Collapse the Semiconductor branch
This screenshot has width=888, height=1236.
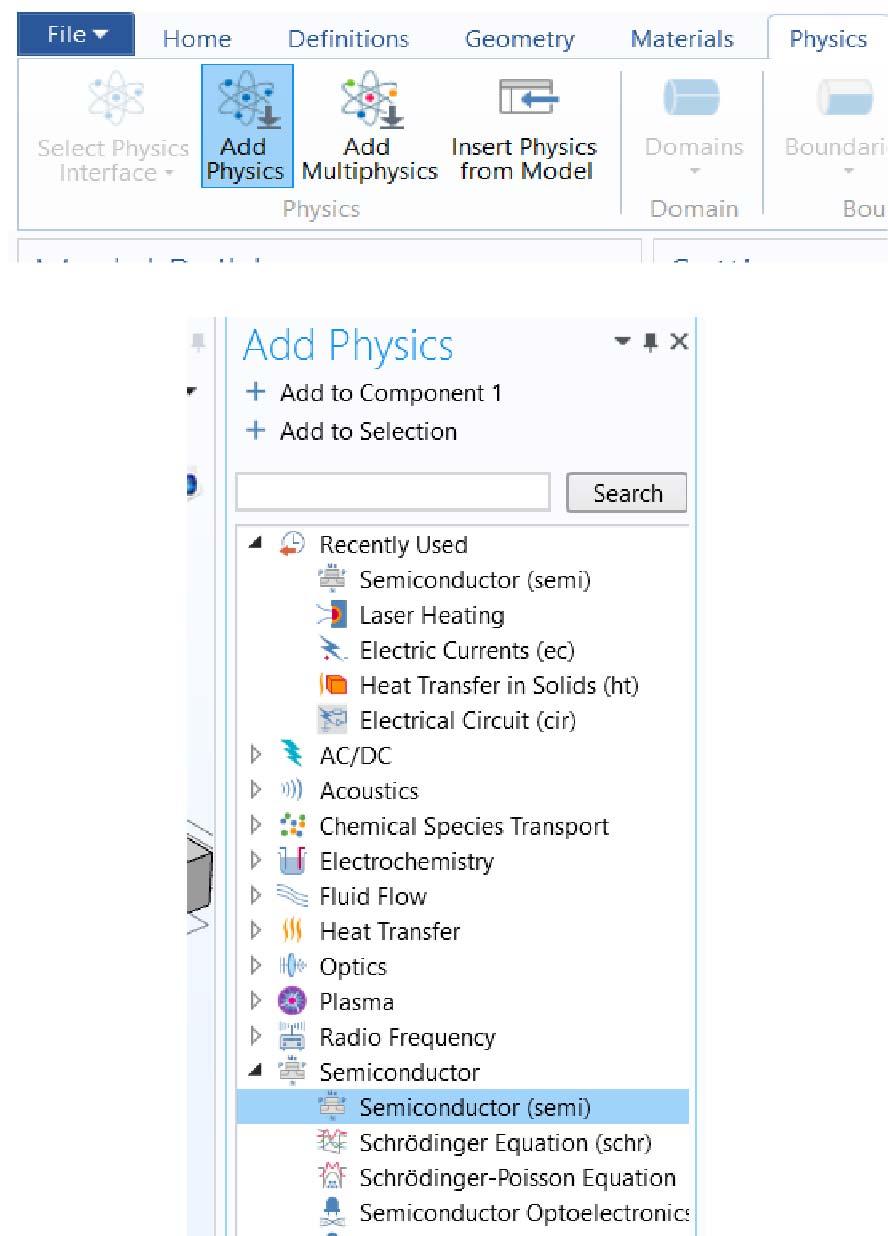pyautogui.click(x=257, y=1071)
